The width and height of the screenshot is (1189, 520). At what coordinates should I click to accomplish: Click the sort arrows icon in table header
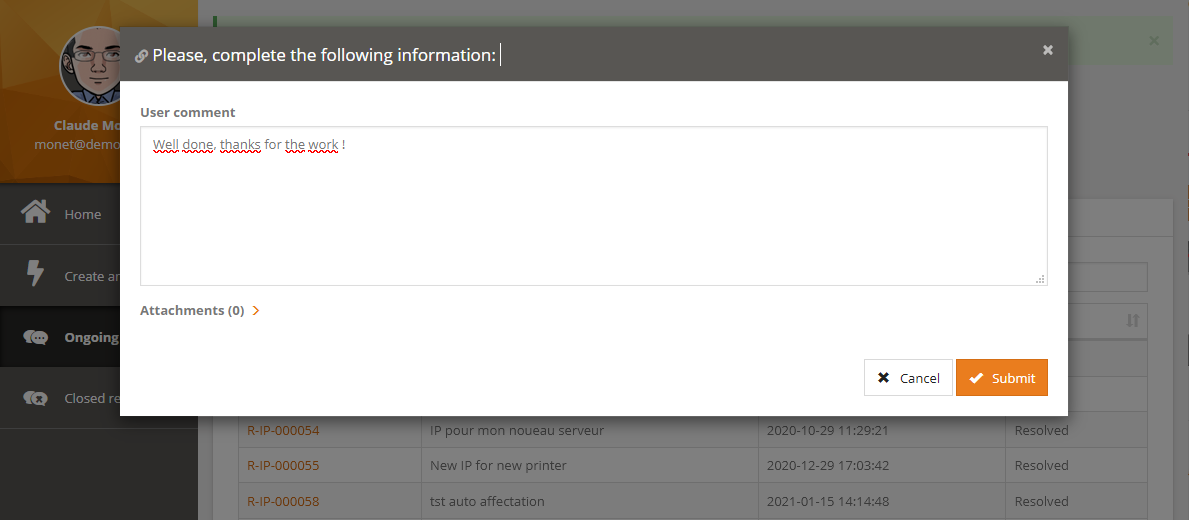(x=1132, y=320)
